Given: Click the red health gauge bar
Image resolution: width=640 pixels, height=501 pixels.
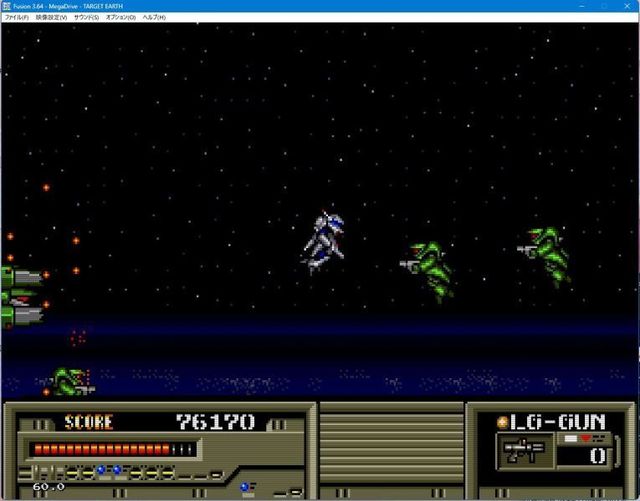Looking at the screenshot, I should point(114,450).
